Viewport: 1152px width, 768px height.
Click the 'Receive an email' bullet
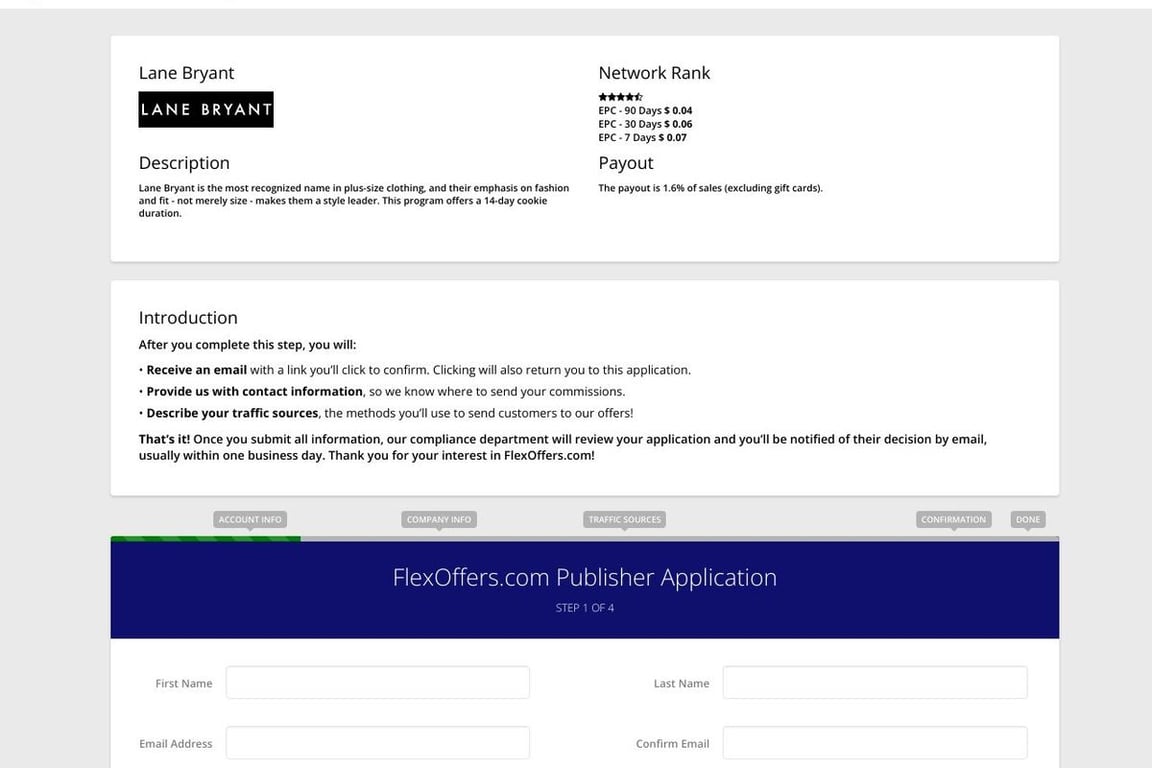point(415,370)
